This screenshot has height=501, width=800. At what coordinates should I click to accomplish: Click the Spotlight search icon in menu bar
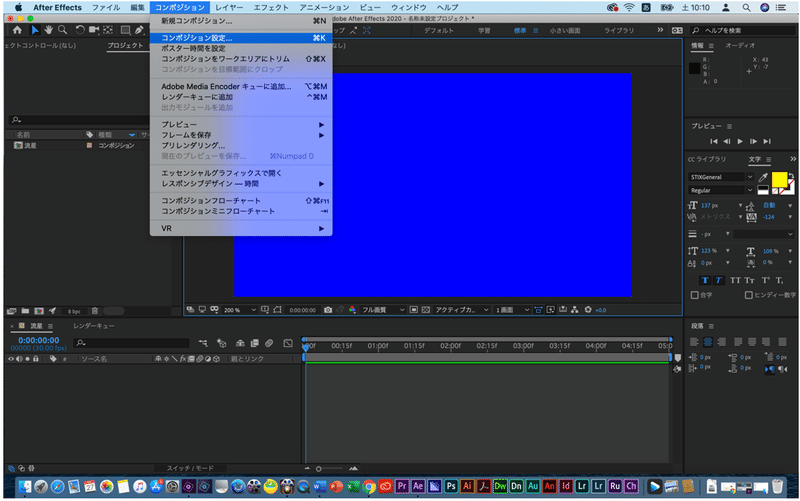tap(746, 8)
